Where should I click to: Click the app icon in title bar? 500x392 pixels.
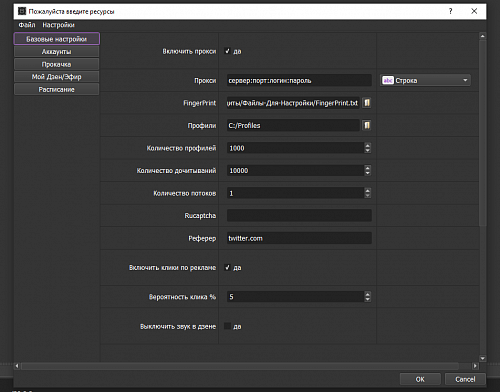tap(22, 11)
